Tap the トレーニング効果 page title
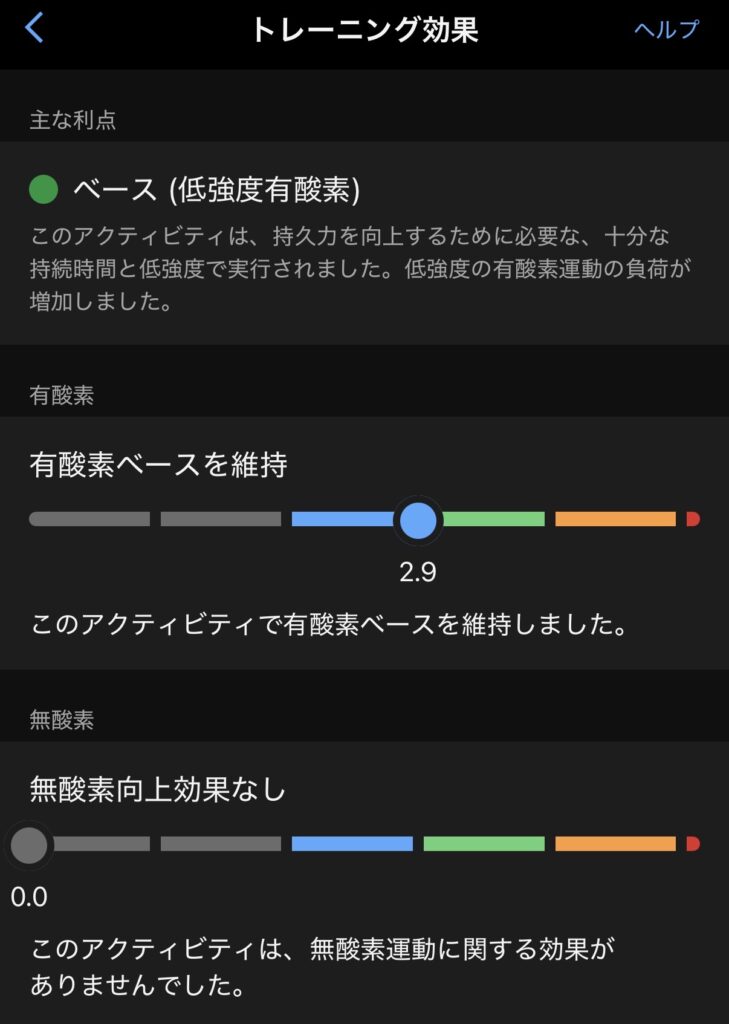729x1024 pixels. click(x=364, y=29)
